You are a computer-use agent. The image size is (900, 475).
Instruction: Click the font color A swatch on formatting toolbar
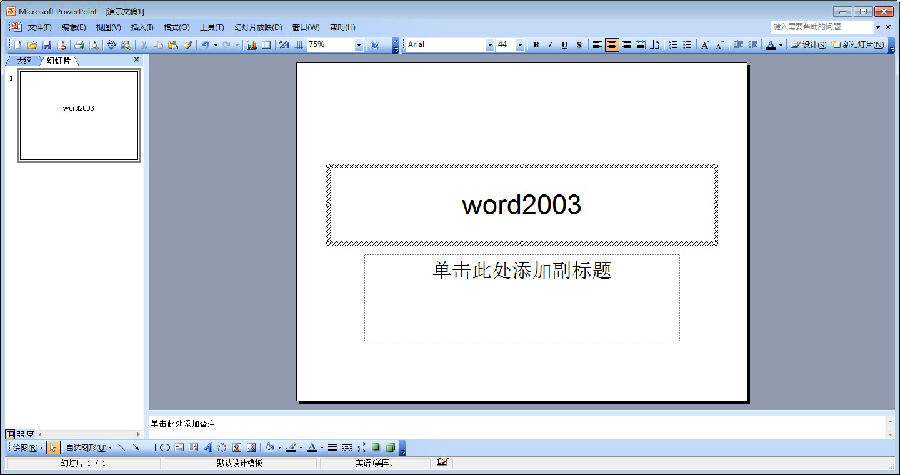770,45
